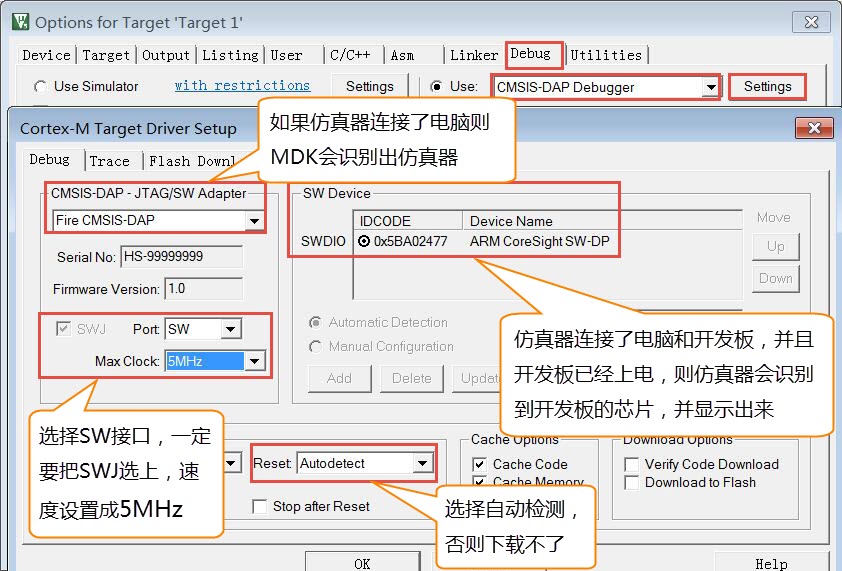Click the partially hidden Update button
The width and height of the screenshot is (842, 571).
tap(476, 379)
